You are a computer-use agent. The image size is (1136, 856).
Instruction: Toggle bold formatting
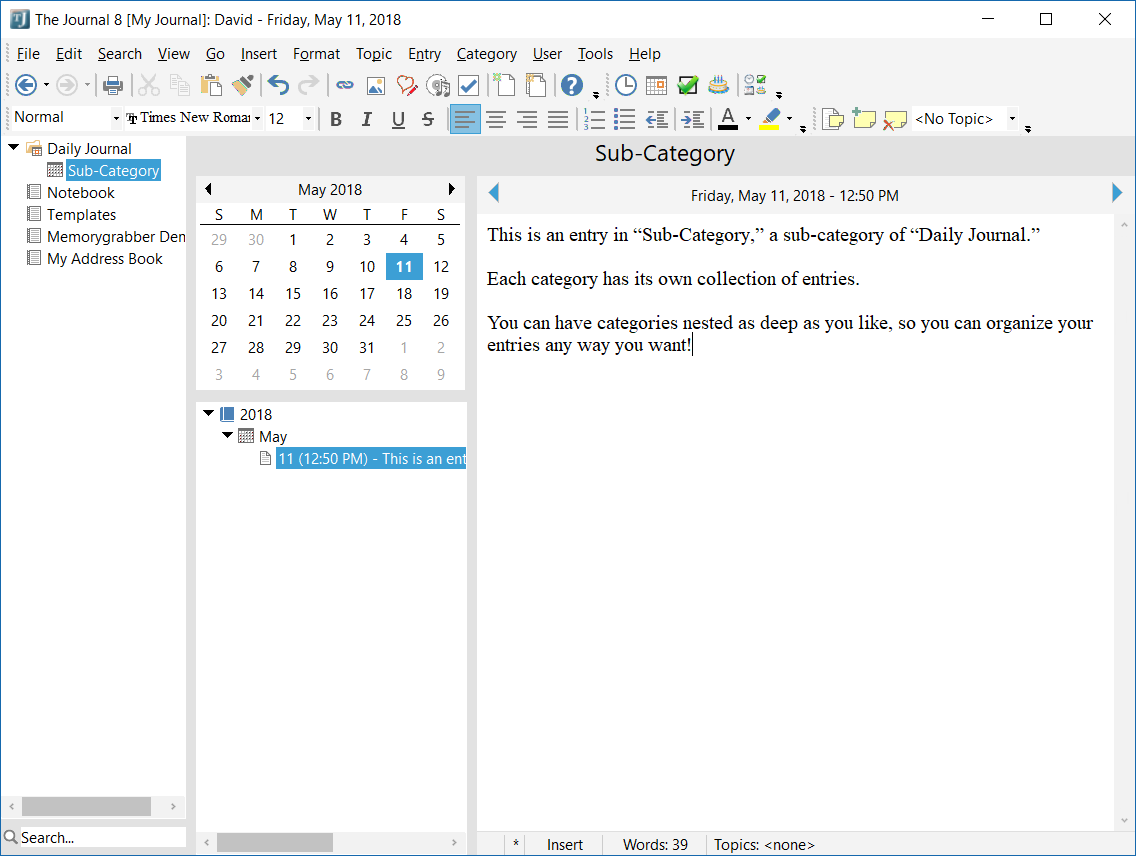coord(335,119)
